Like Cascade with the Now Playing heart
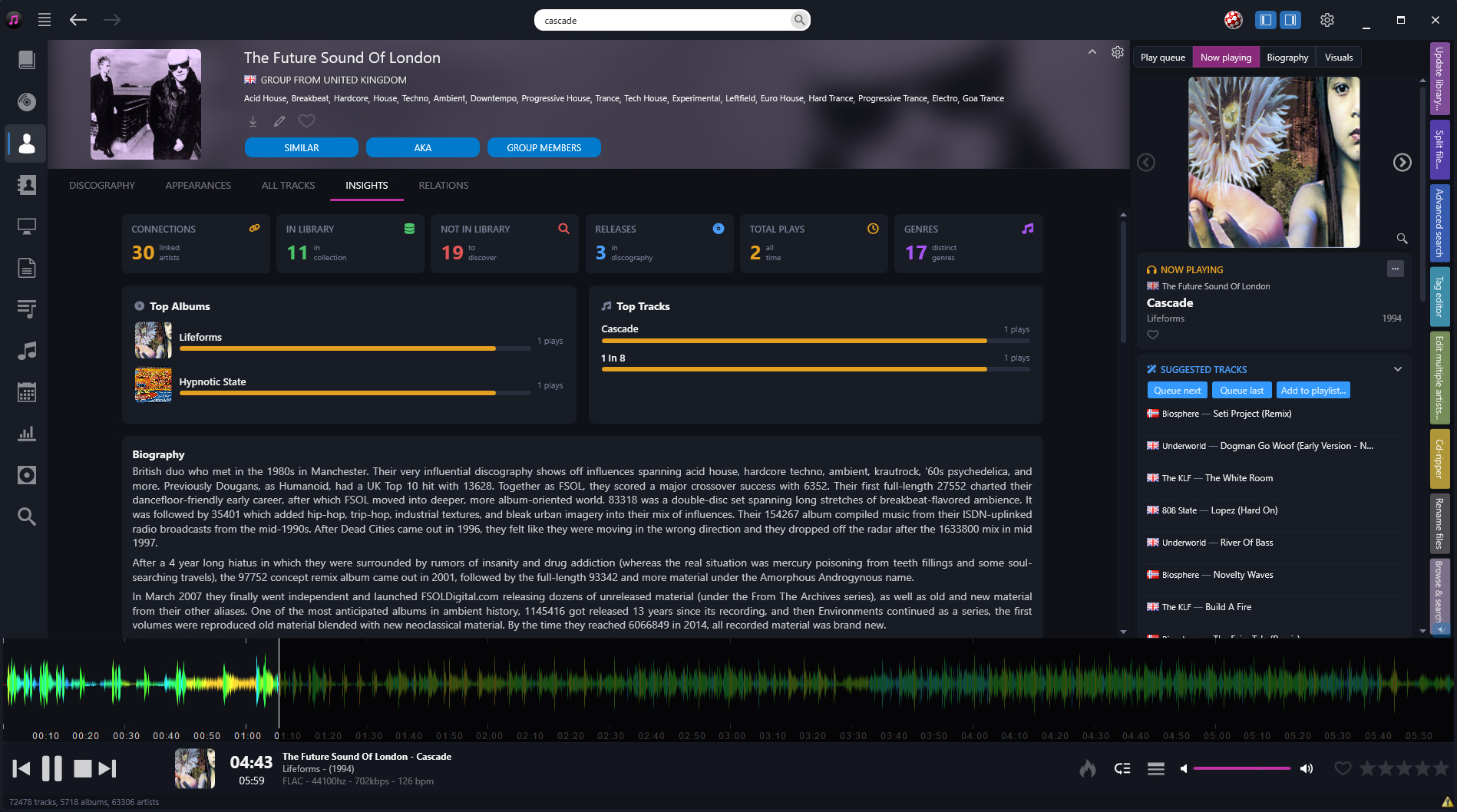1457x812 pixels. [x=1153, y=335]
